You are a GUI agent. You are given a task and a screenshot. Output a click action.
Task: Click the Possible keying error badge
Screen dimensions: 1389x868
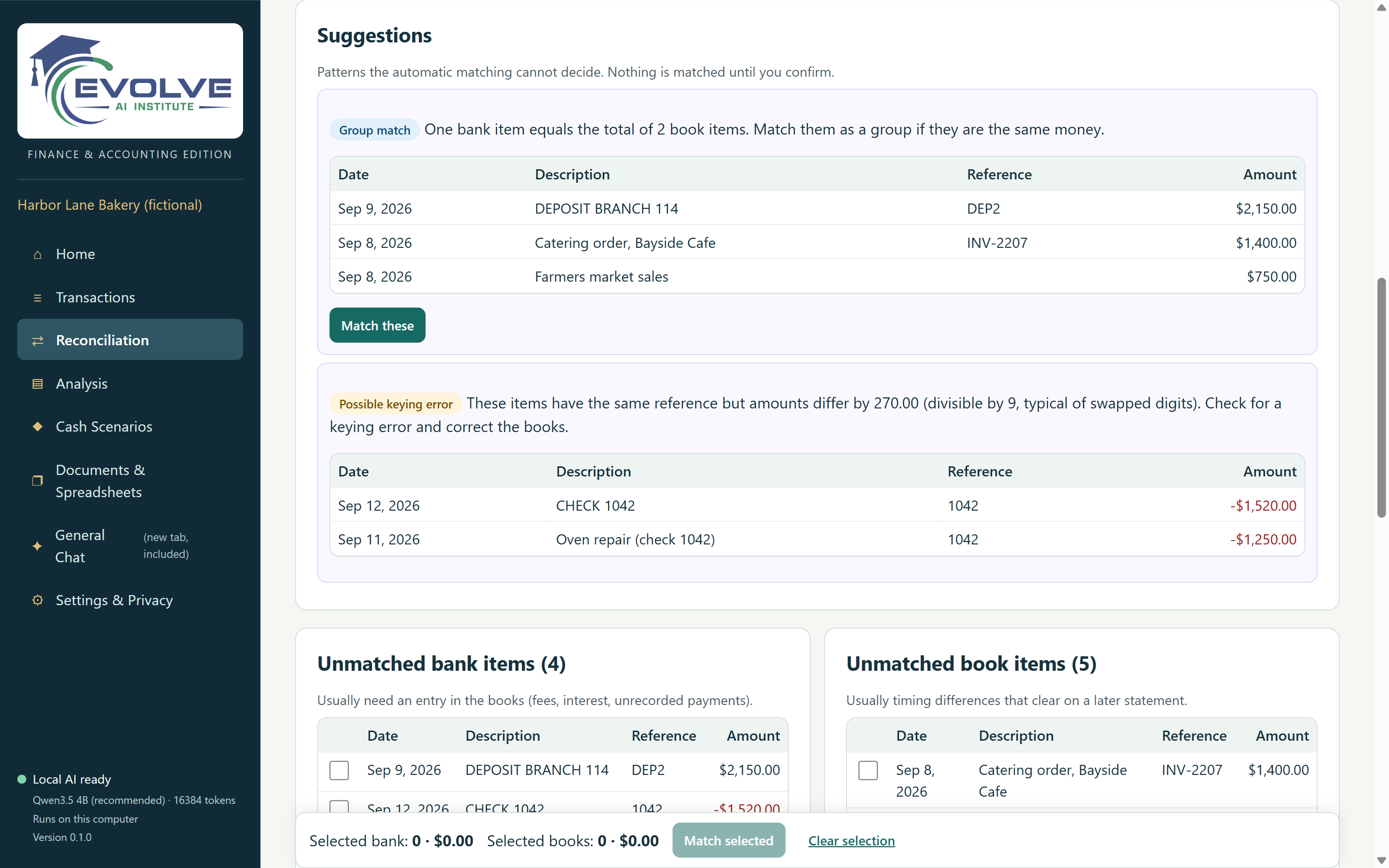[395, 404]
